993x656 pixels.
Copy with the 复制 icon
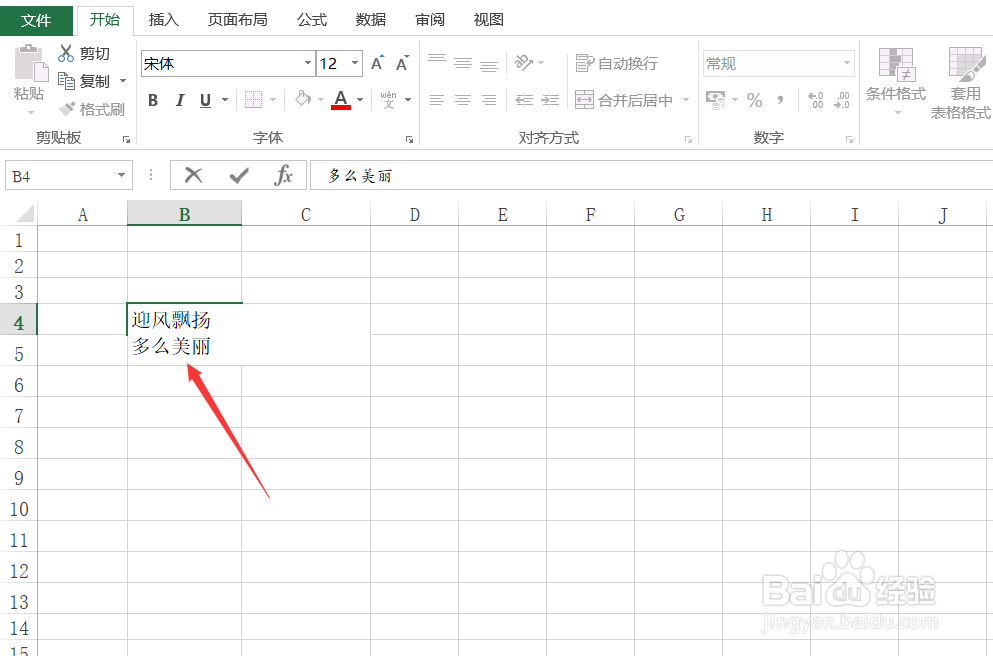click(66, 80)
